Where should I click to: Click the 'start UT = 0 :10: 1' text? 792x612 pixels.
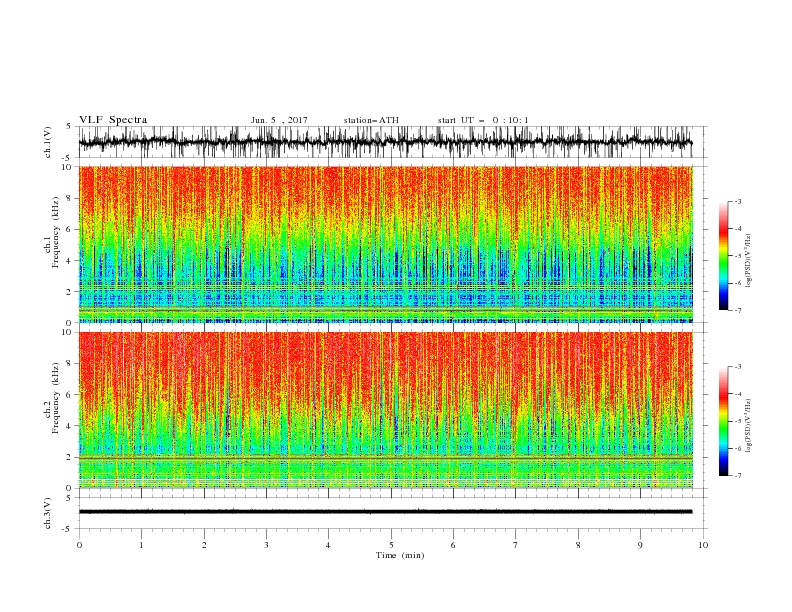tap(483, 120)
